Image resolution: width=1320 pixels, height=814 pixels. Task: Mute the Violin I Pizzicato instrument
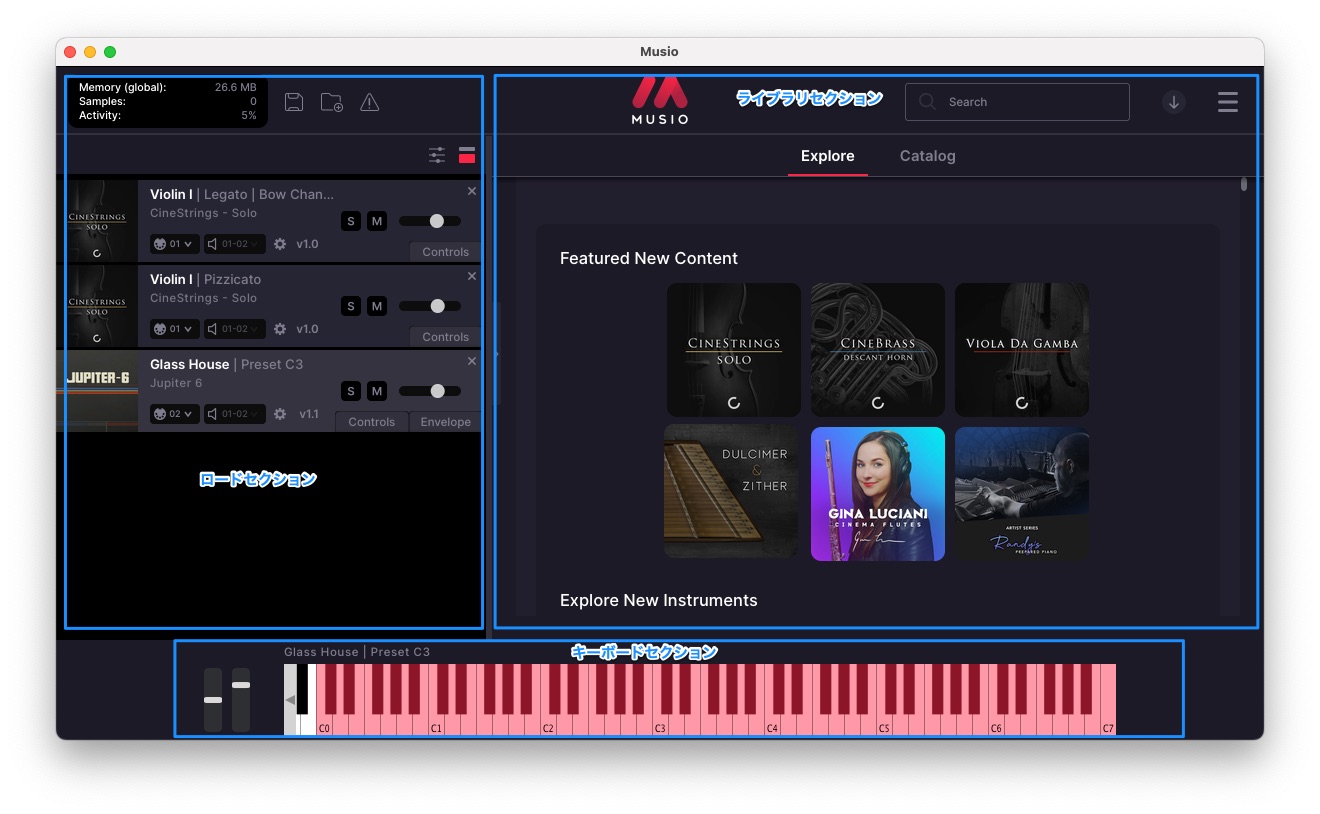coord(377,306)
